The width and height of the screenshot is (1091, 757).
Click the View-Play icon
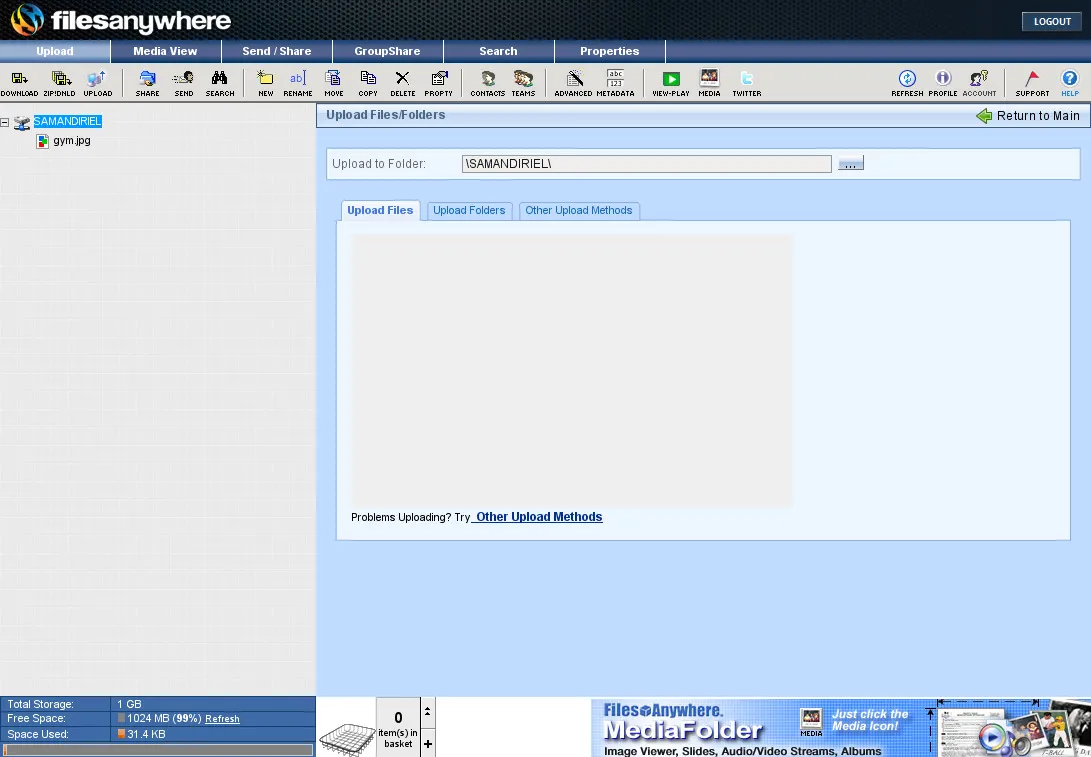click(x=670, y=82)
